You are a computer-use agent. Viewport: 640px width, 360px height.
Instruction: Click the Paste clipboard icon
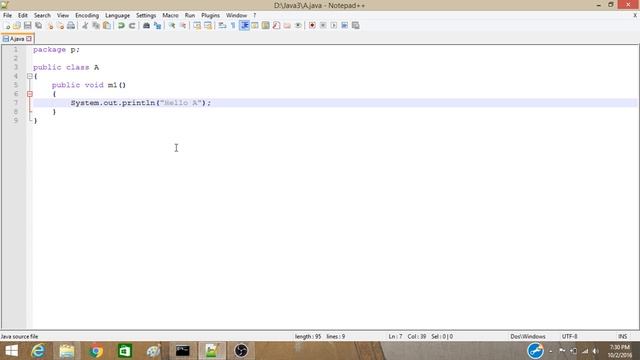[107, 26]
